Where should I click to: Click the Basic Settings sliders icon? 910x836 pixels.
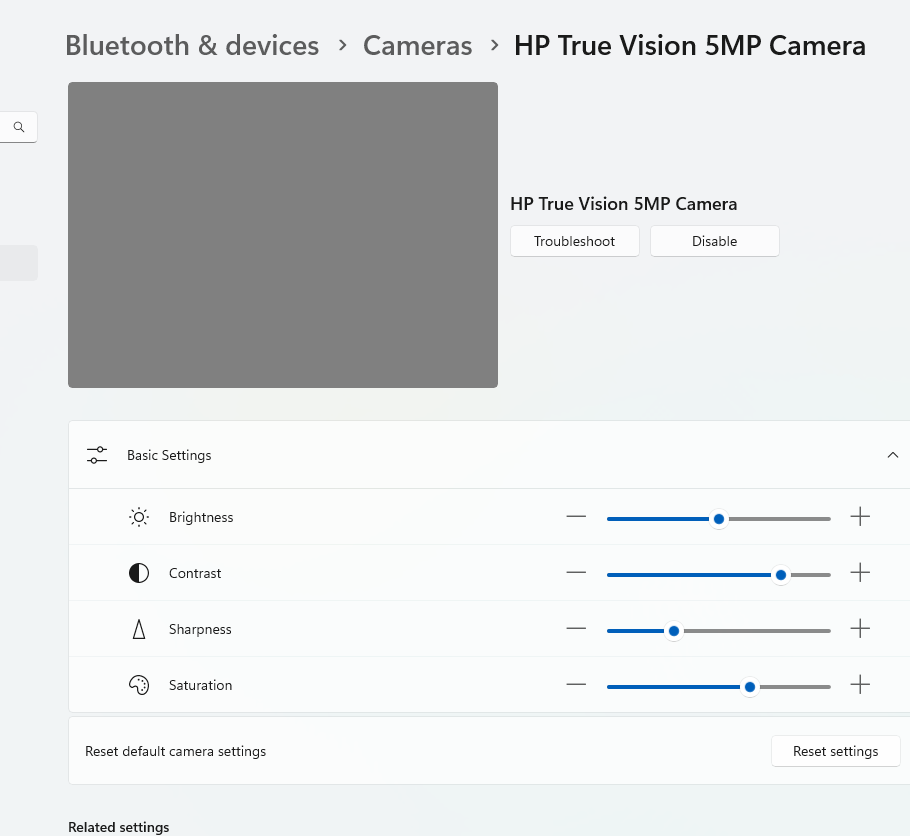[x=96, y=454]
